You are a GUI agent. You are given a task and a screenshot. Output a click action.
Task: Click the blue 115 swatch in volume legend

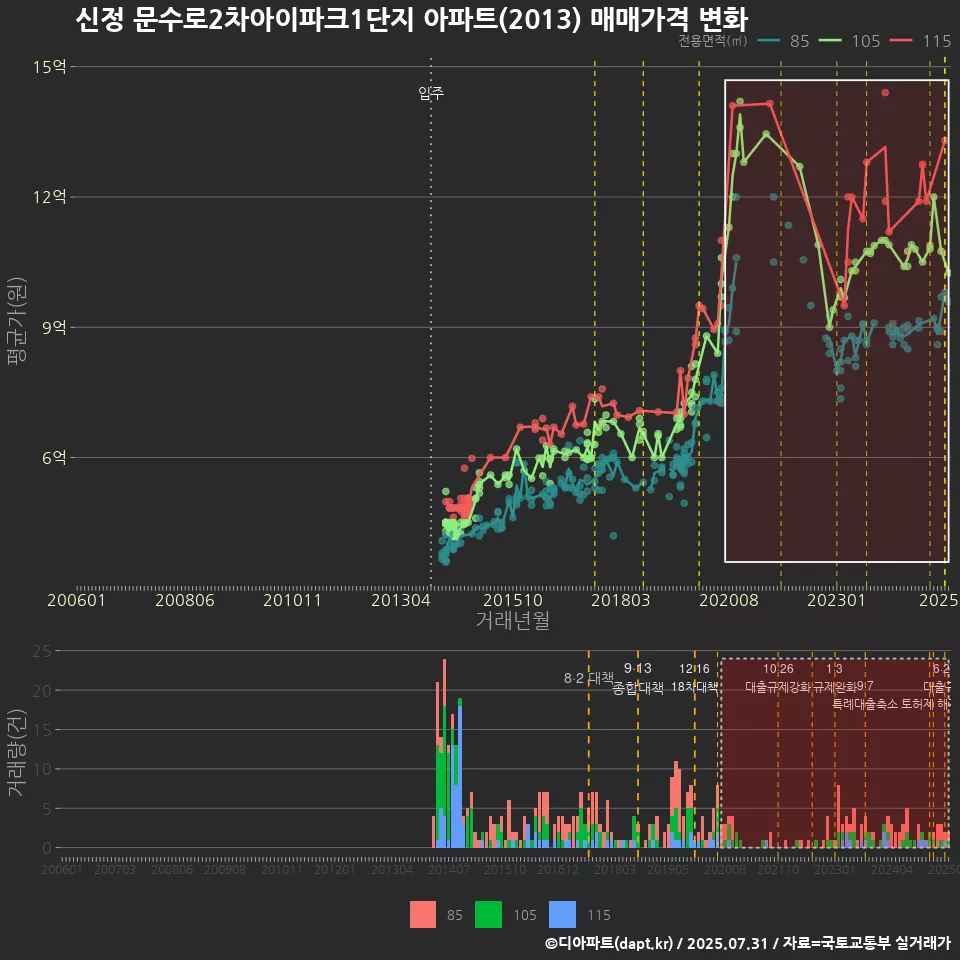[x=563, y=914]
